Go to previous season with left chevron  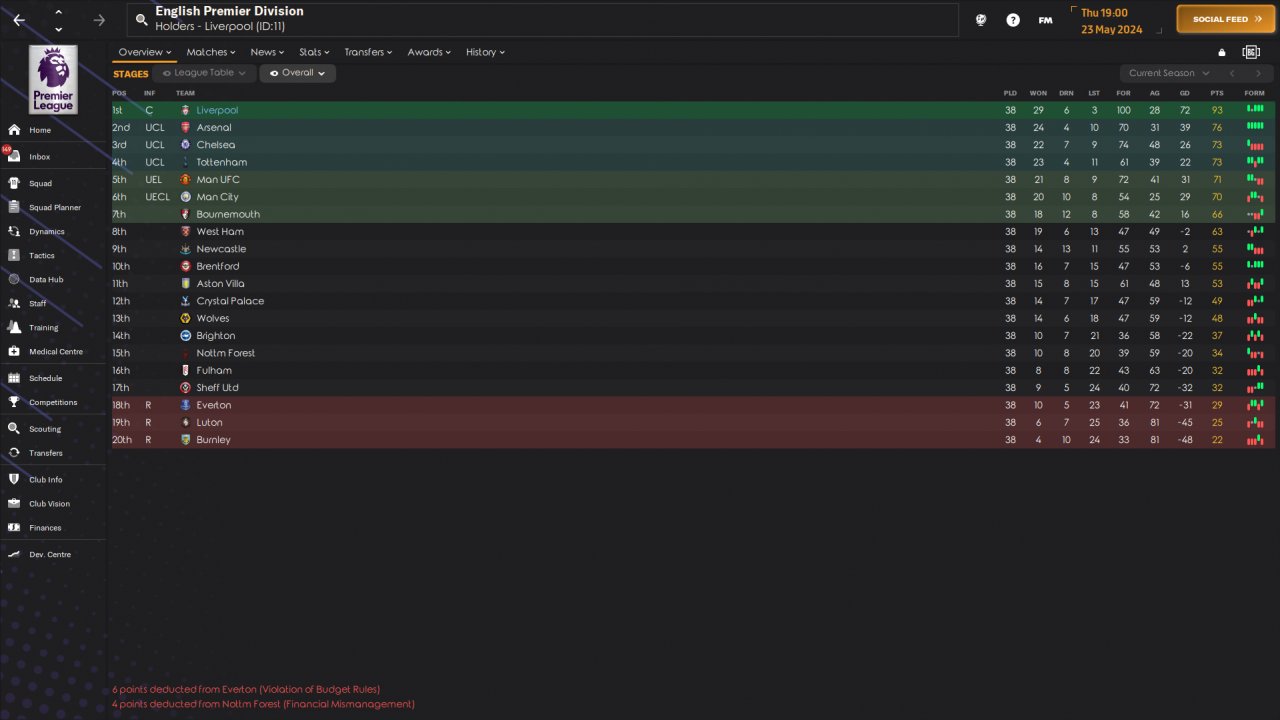[x=1232, y=73]
